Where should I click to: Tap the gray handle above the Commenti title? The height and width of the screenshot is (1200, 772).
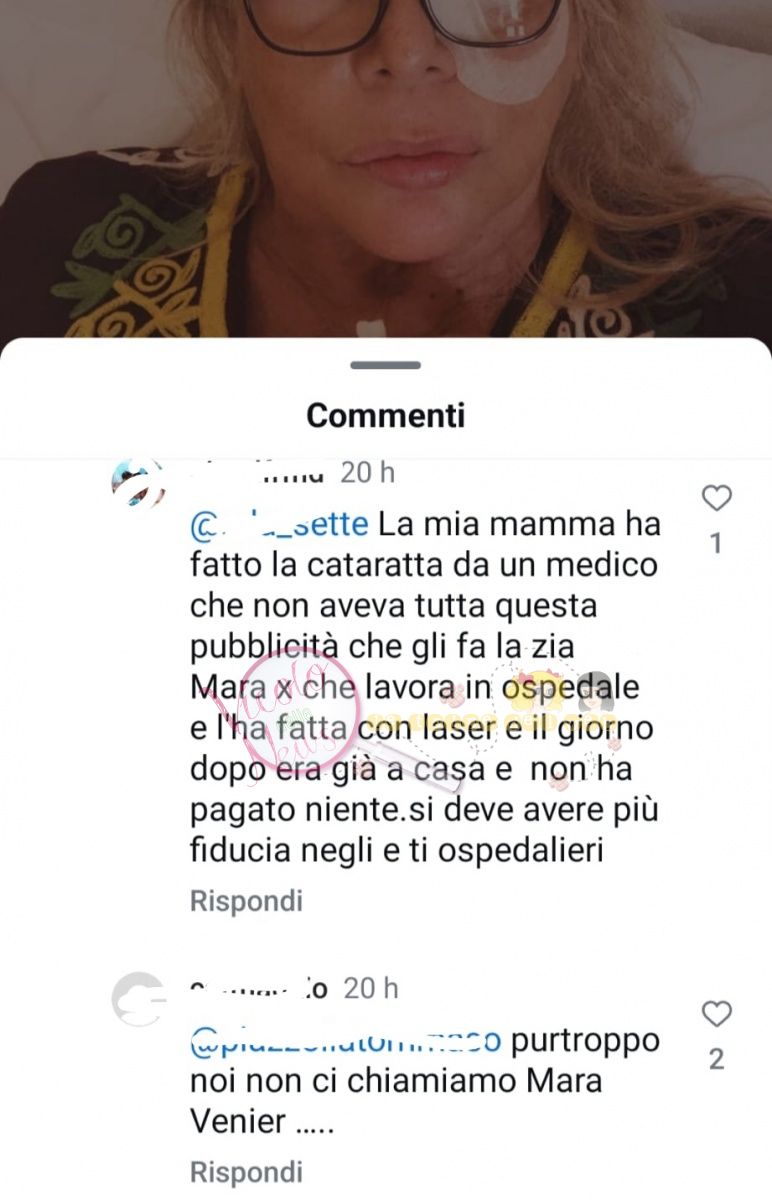point(385,366)
